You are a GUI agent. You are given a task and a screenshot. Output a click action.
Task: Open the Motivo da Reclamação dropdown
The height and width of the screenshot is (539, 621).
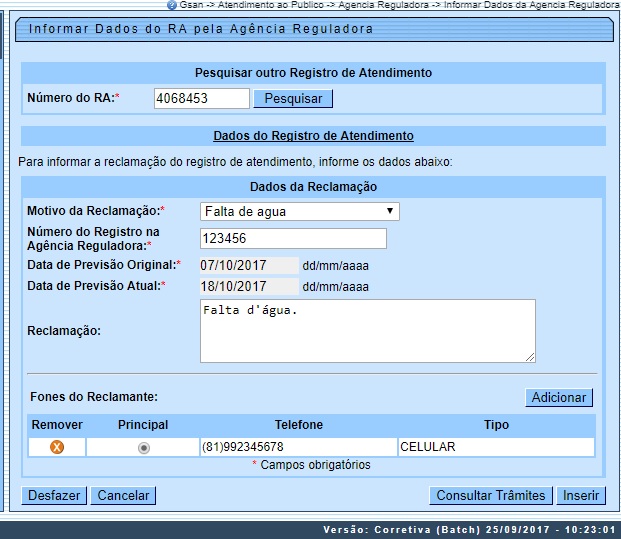point(298,211)
